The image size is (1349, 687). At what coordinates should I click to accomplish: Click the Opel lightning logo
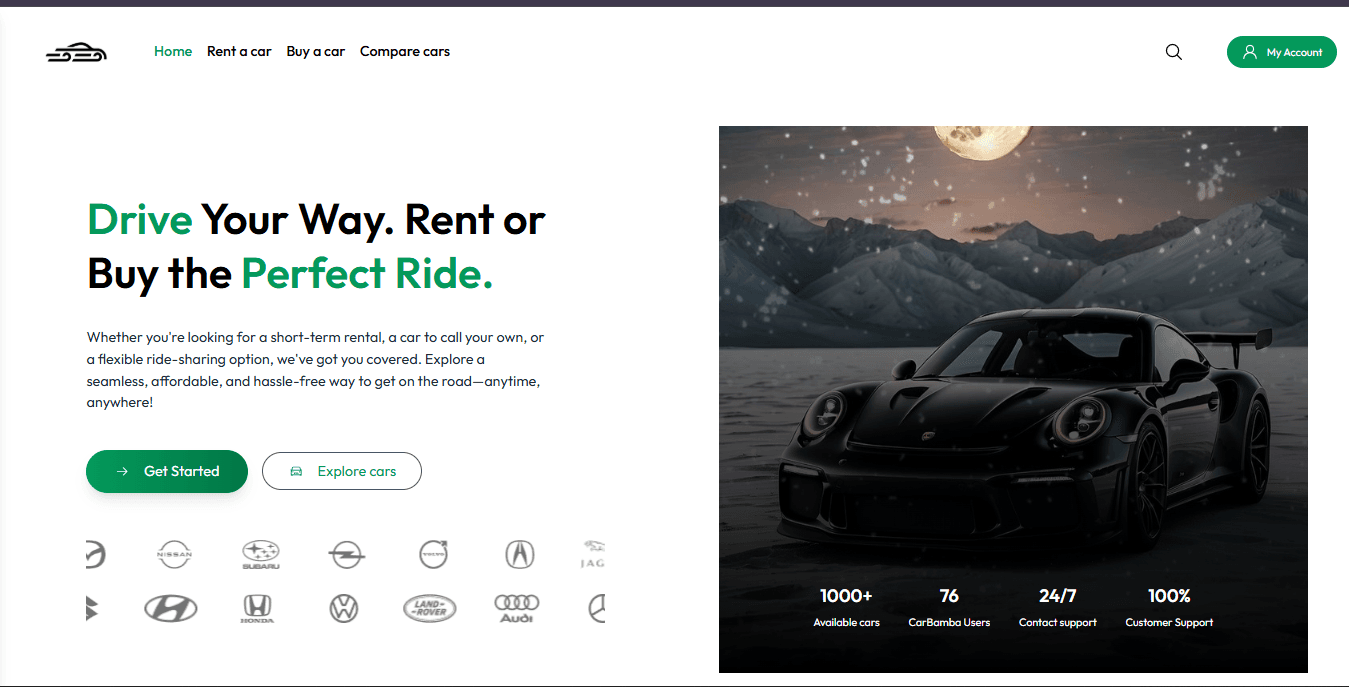[347, 553]
